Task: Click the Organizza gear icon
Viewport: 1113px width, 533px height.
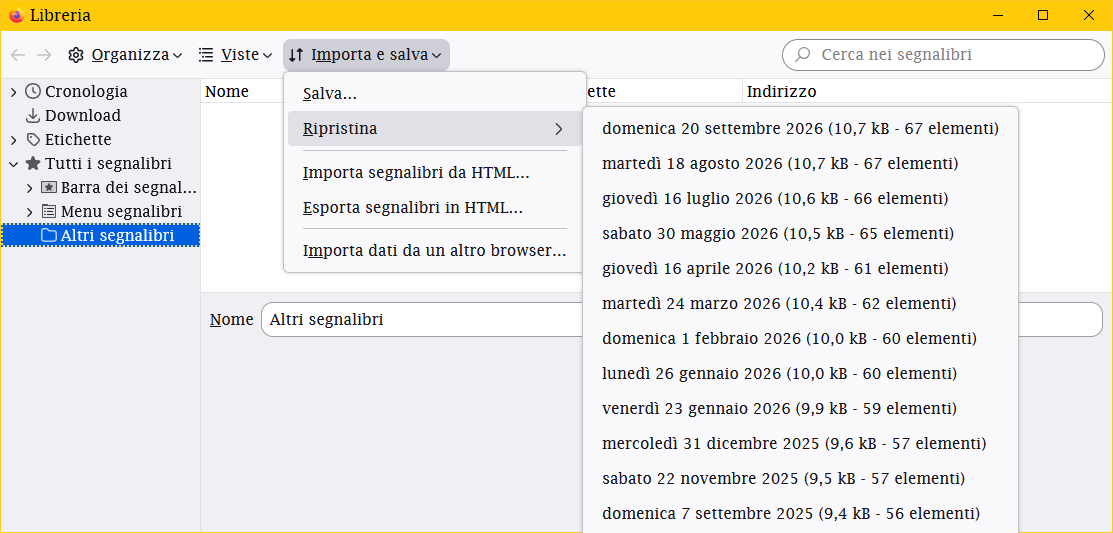Action: (76, 55)
